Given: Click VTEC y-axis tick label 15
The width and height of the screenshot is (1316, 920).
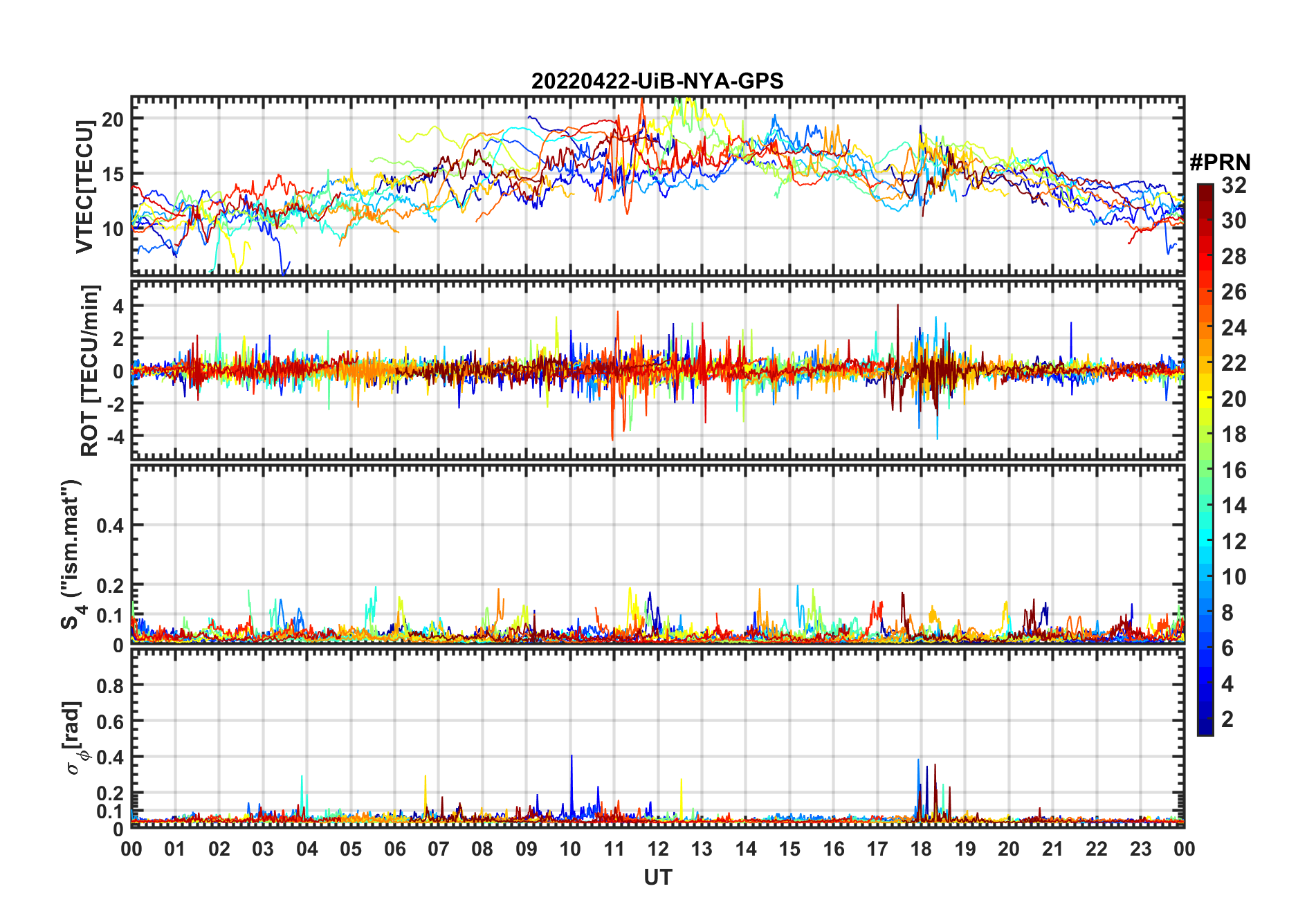Looking at the screenshot, I should point(112,174).
